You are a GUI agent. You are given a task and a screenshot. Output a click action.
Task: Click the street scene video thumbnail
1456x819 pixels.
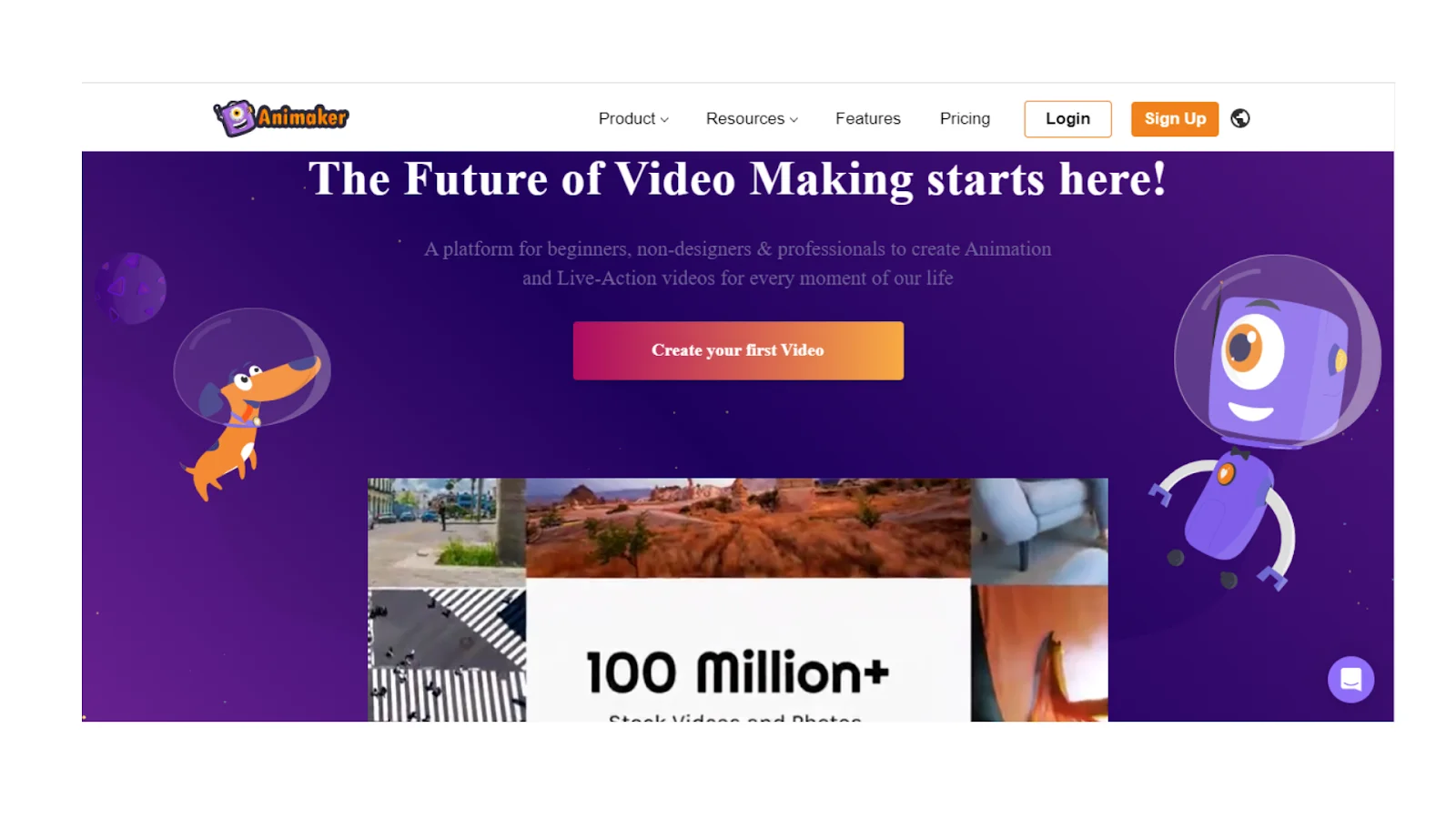[447, 532]
